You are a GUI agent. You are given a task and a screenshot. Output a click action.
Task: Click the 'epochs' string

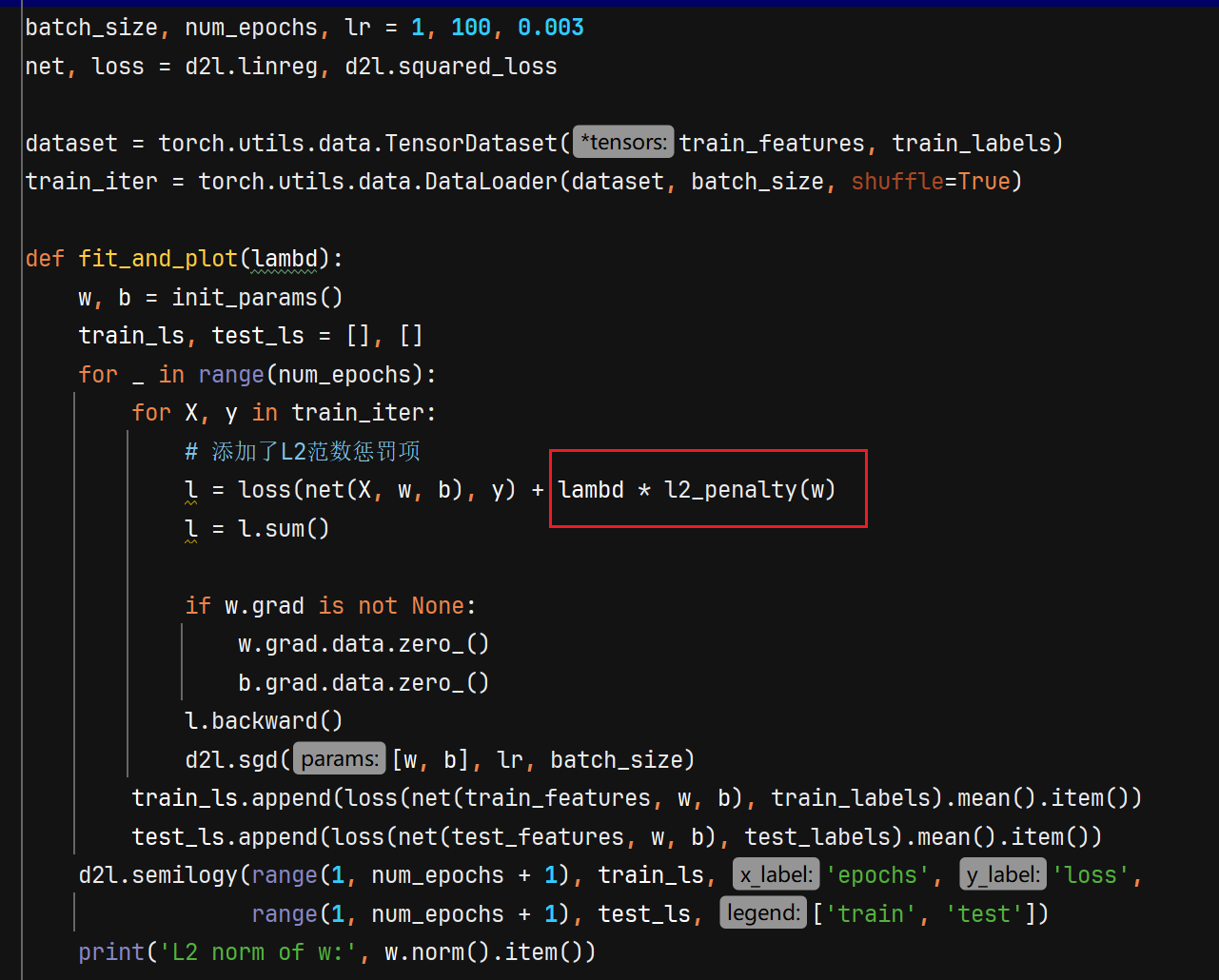click(877, 875)
